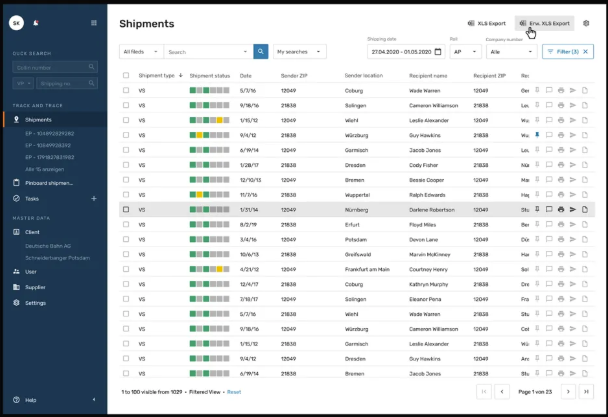608x417 pixels.
Task: Click the Filter (3) button
Action: (568, 52)
